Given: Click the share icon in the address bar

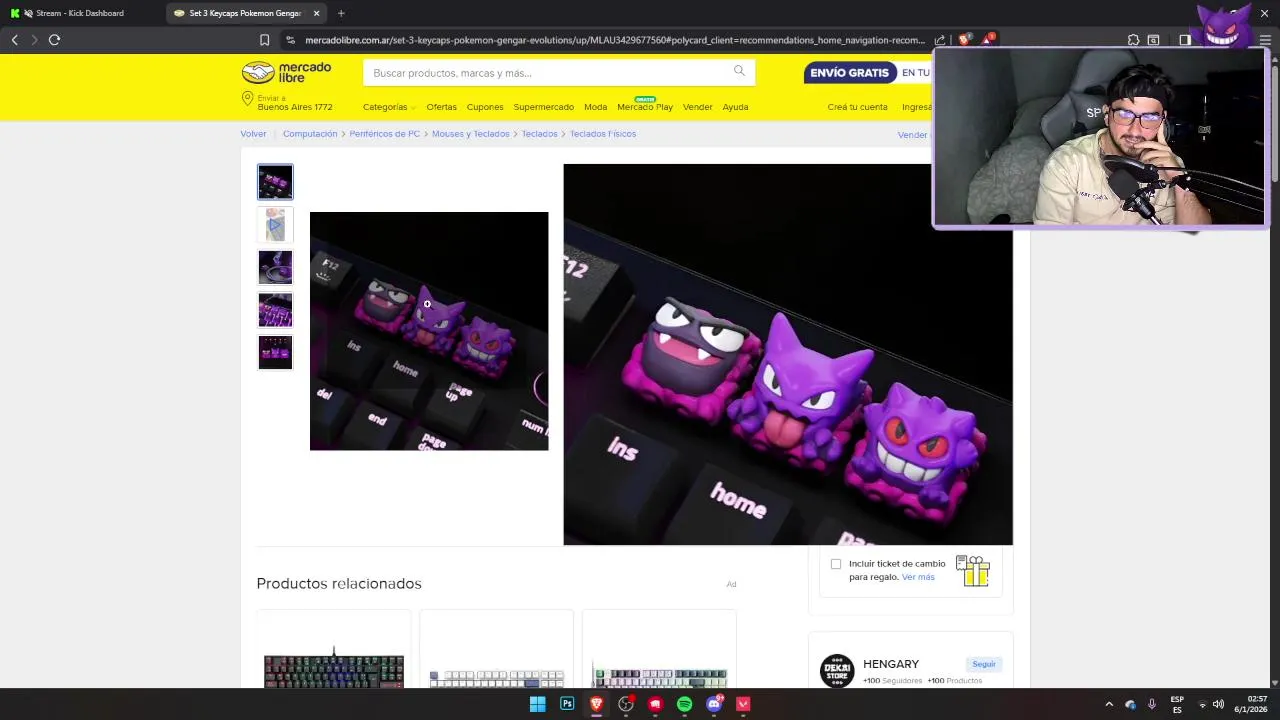Looking at the screenshot, I should point(940,40).
